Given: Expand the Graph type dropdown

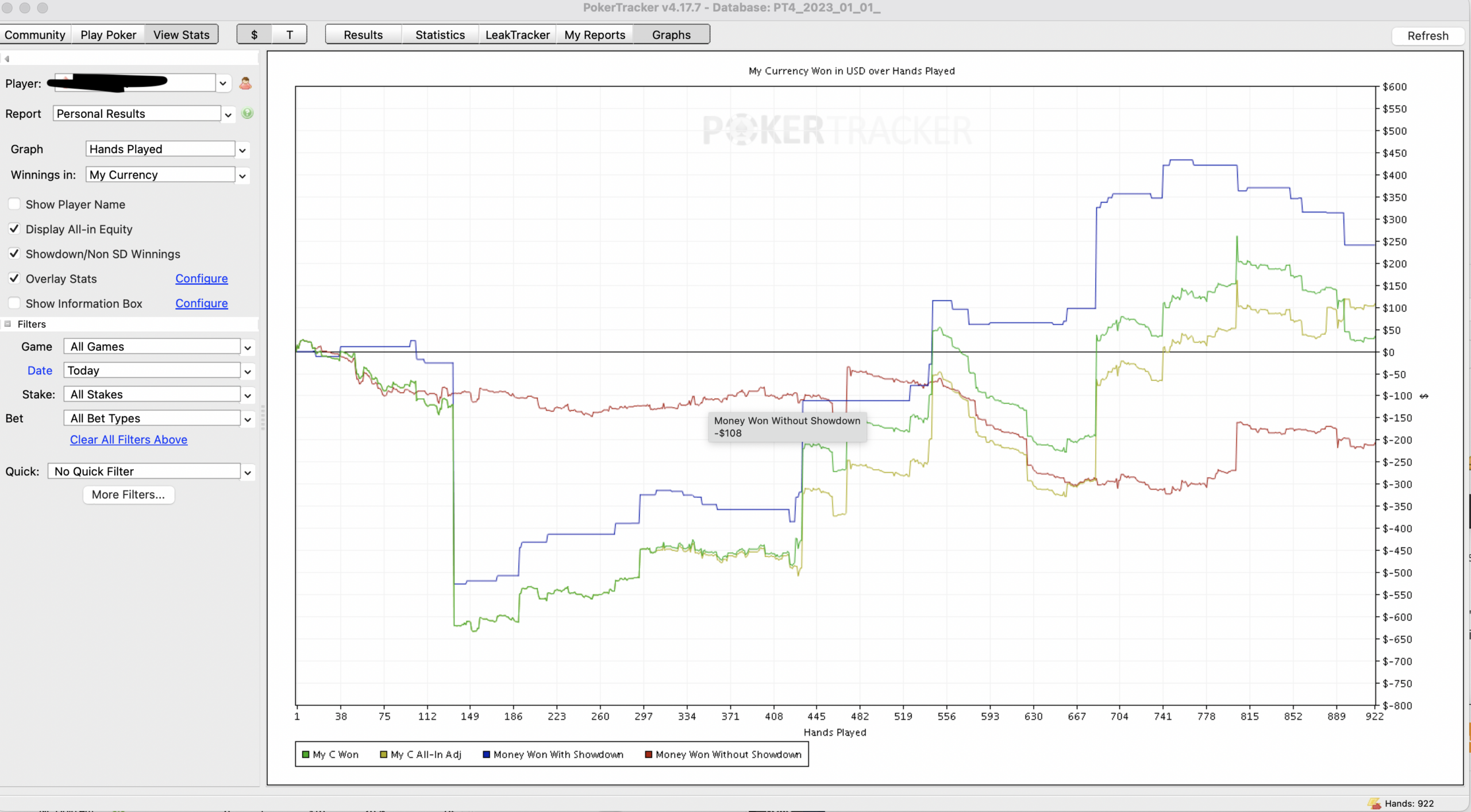Looking at the screenshot, I should [242, 150].
